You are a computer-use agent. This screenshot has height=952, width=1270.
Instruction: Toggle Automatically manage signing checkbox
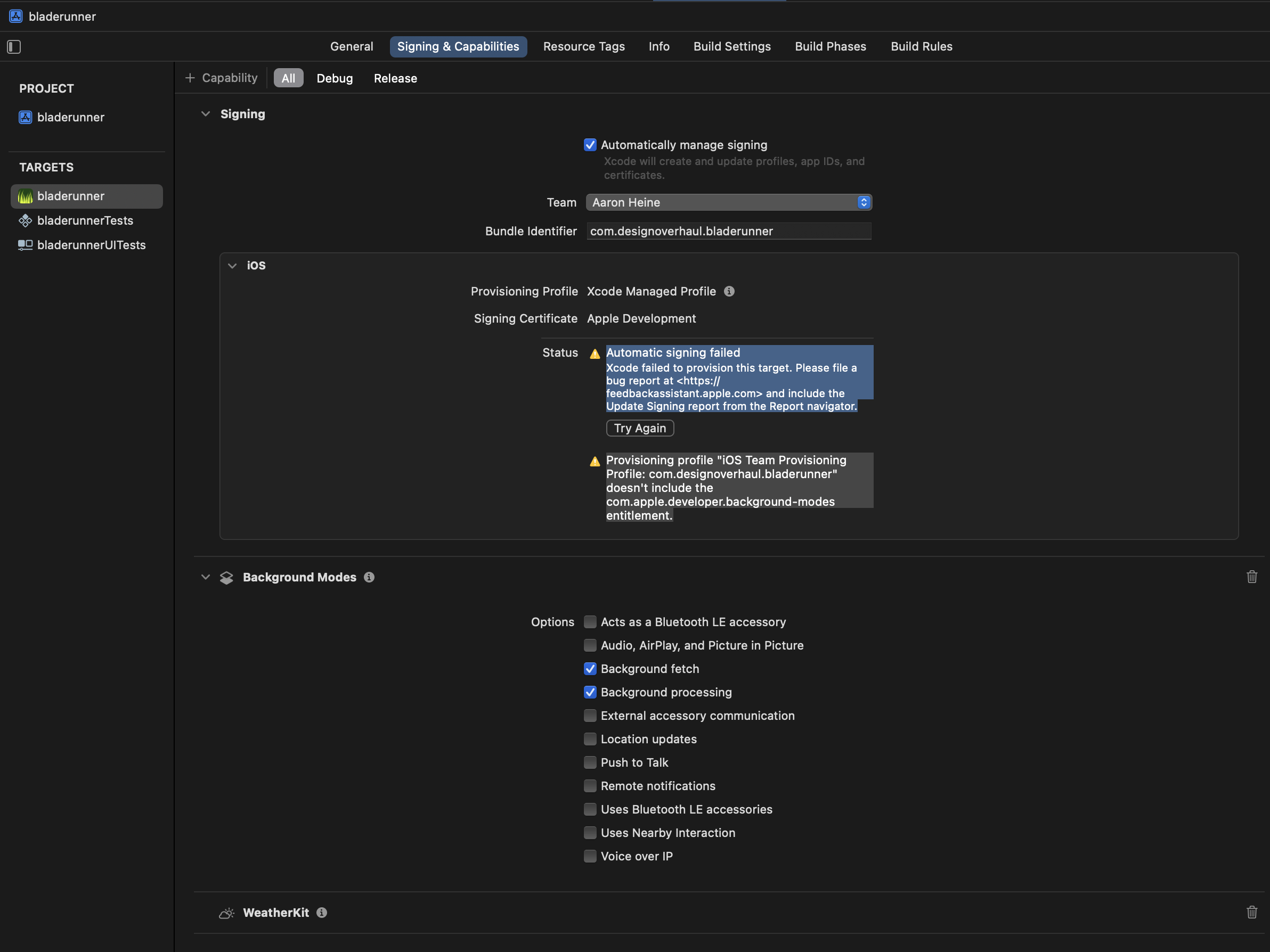590,145
